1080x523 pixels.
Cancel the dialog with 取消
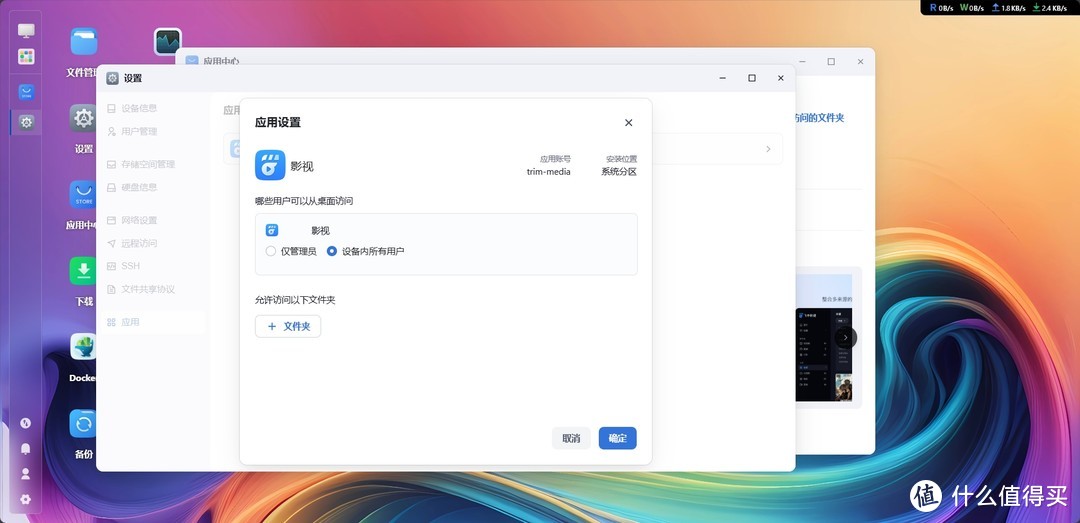571,438
